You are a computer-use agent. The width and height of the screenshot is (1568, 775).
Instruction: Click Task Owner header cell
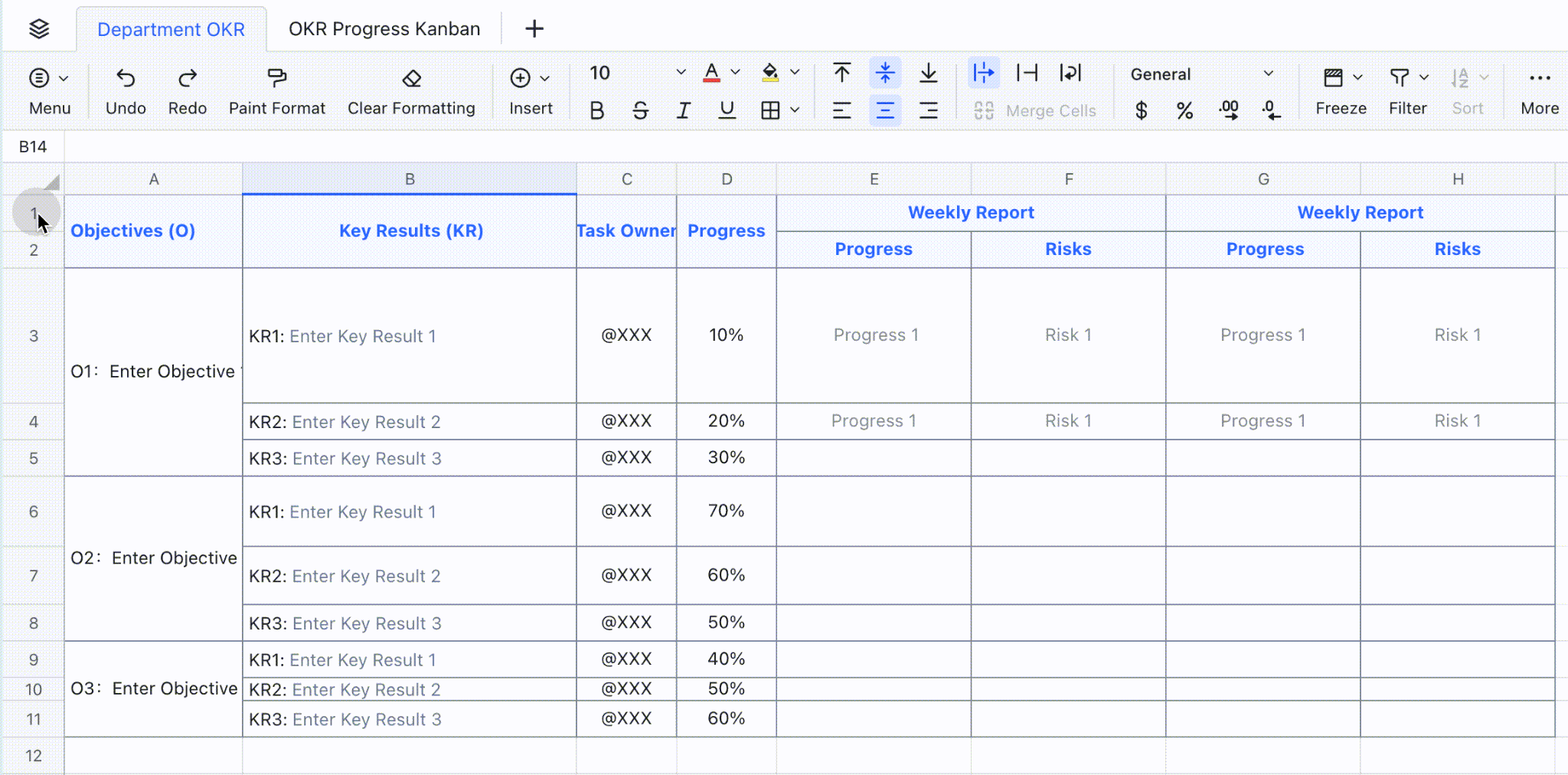(626, 231)
